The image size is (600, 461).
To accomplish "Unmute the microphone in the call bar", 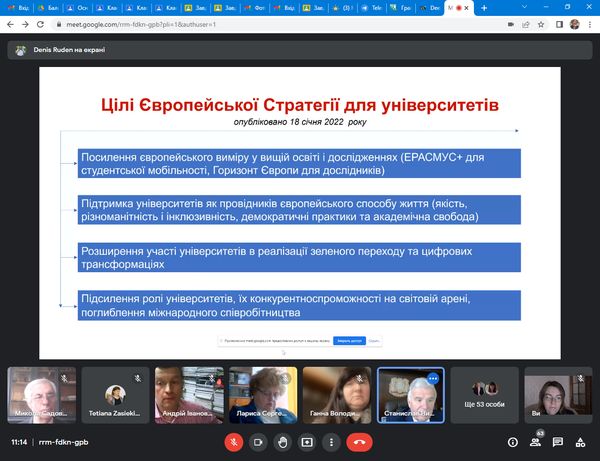I will pyautogui.click(x=232, y=441).
